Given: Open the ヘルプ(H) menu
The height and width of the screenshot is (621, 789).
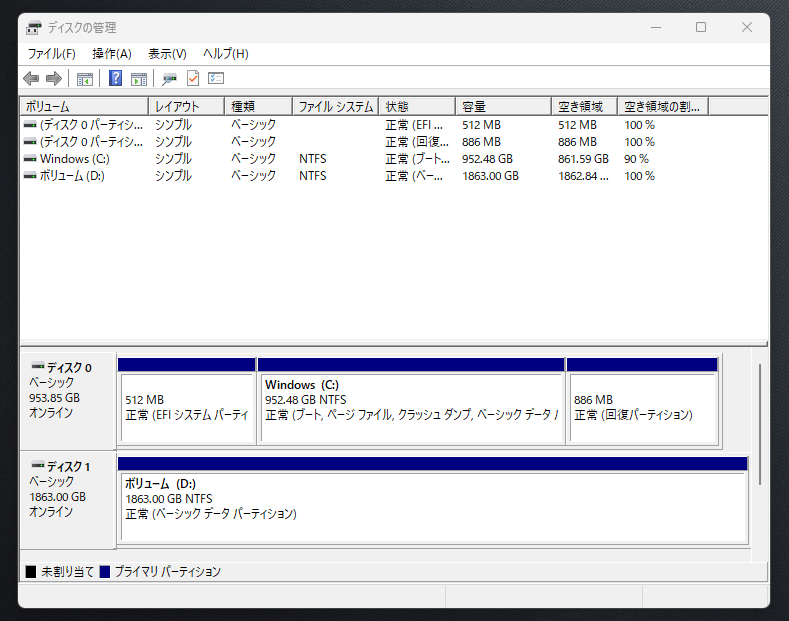Looking at the screenshot, I should click(x=225, y=54).
